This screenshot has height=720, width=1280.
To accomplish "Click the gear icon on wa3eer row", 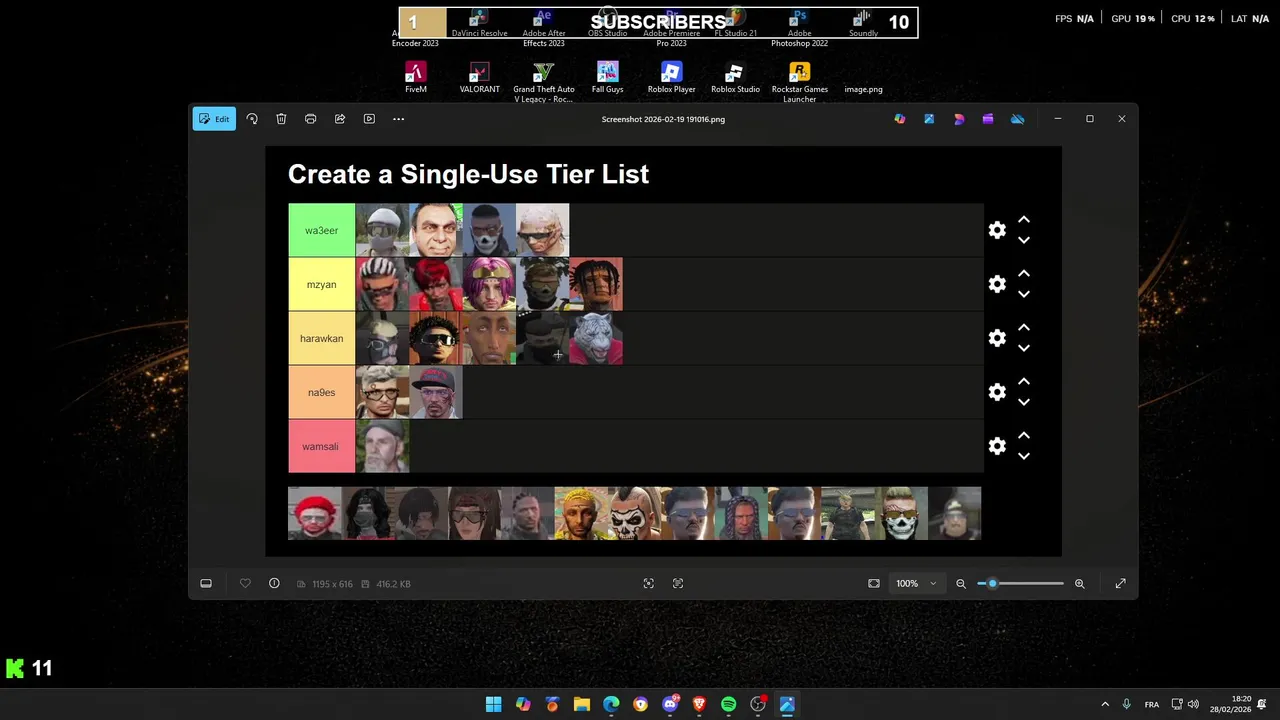I will (997, 230).
